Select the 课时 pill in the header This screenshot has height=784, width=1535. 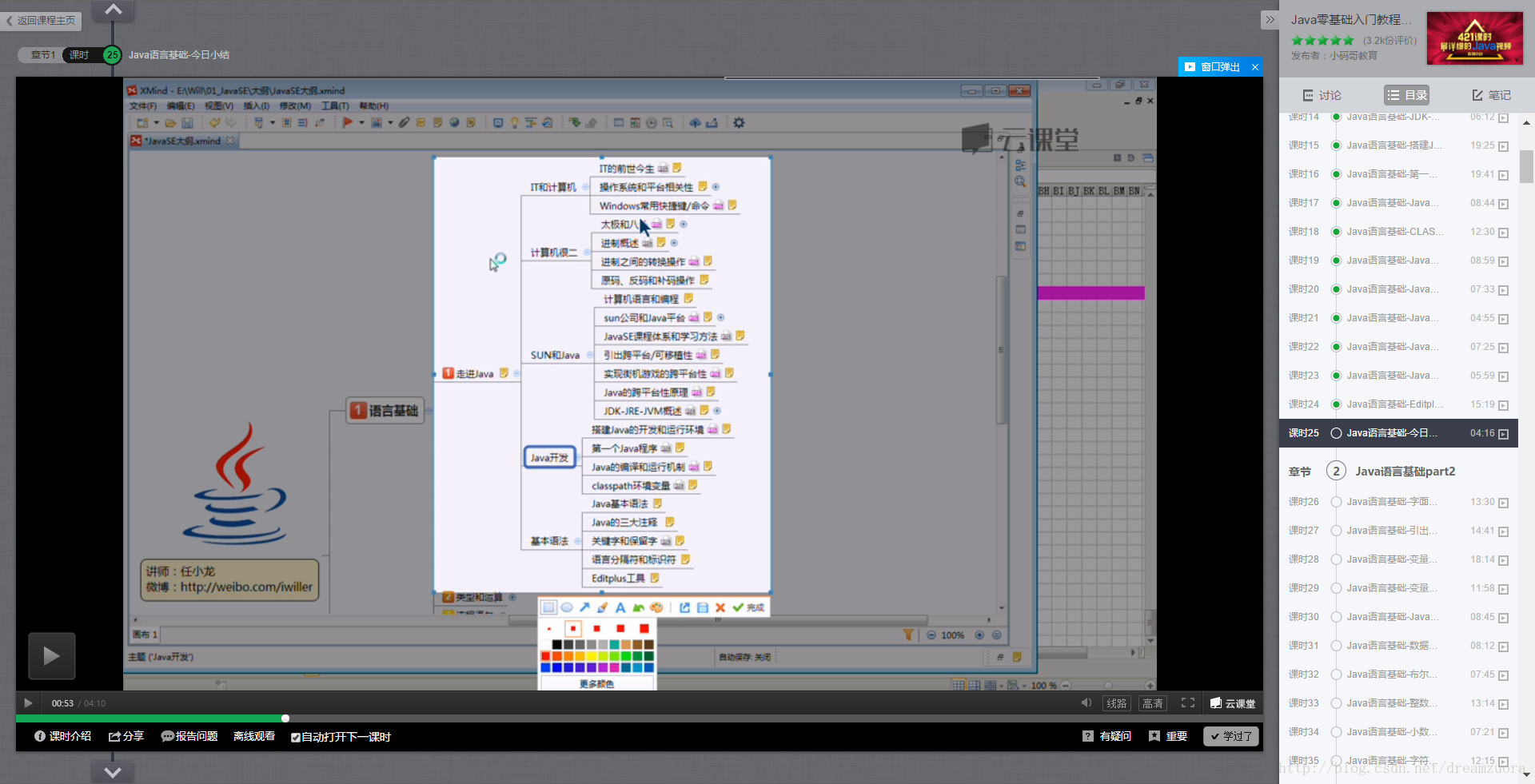(80, 54)
